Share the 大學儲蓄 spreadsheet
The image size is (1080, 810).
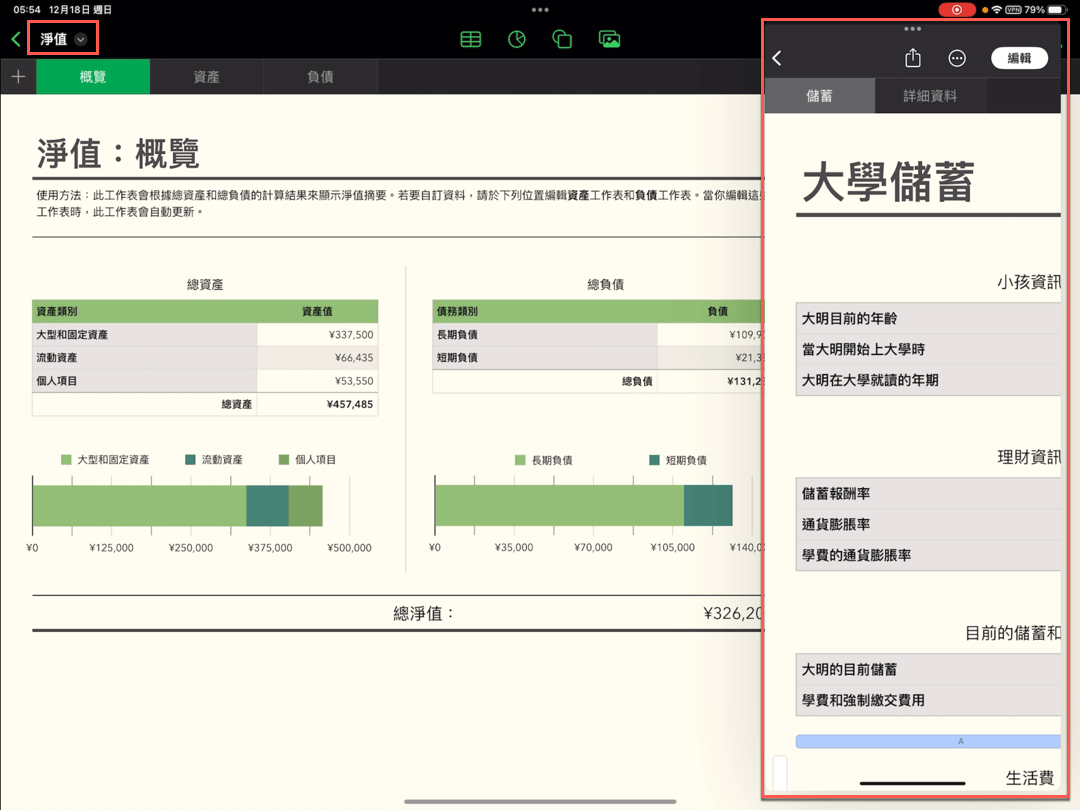(913, 58)
